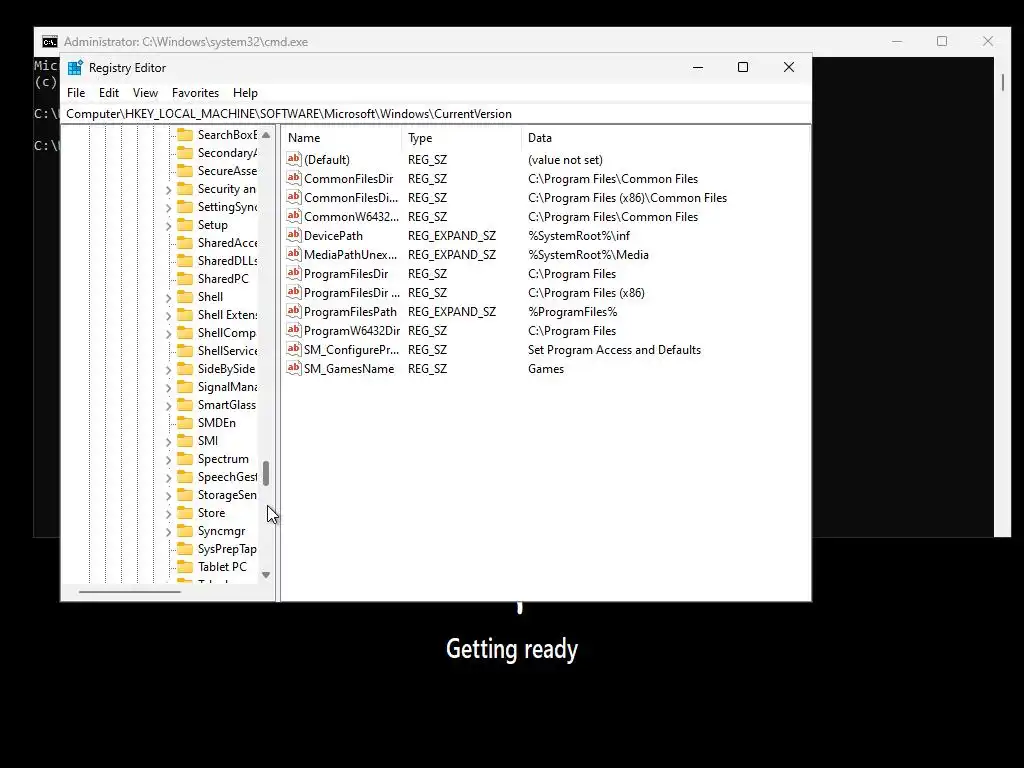Click the SecureAsse folder icon
The width and height of the screenshot is (1024, 768).
185,170
